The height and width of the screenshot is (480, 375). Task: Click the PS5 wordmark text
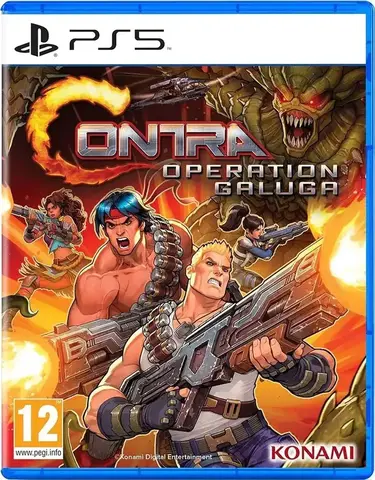point(117,40)
